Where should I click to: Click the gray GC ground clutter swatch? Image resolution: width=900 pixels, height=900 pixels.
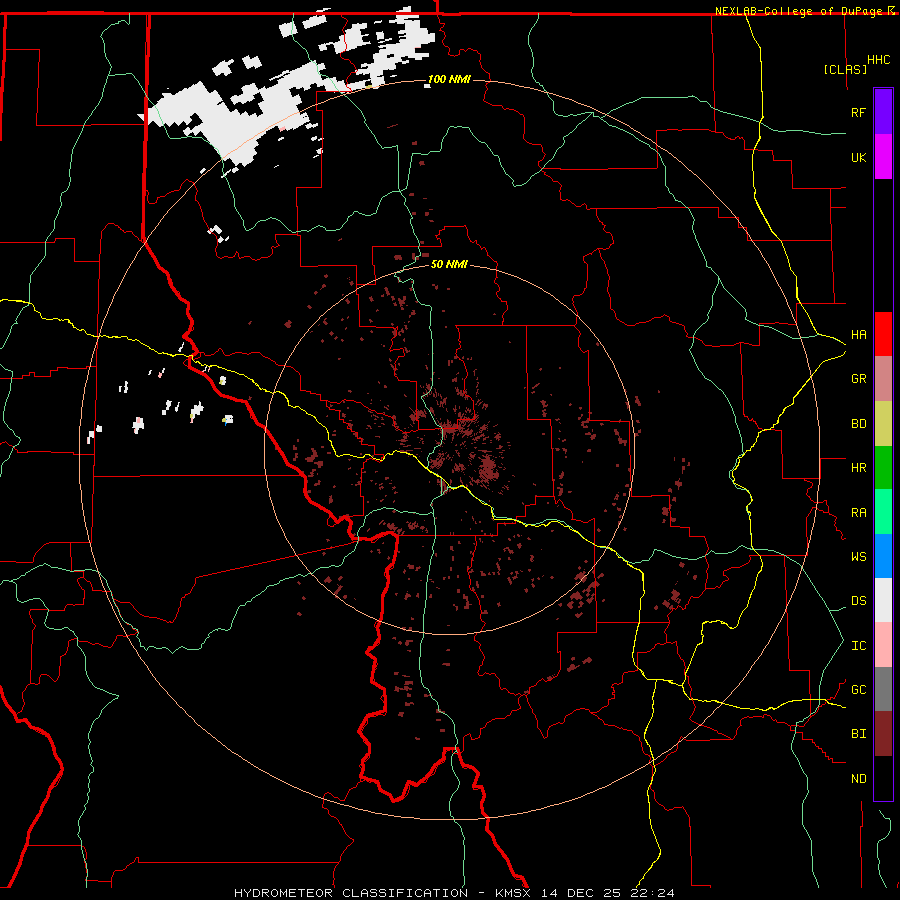pos(883,689)
